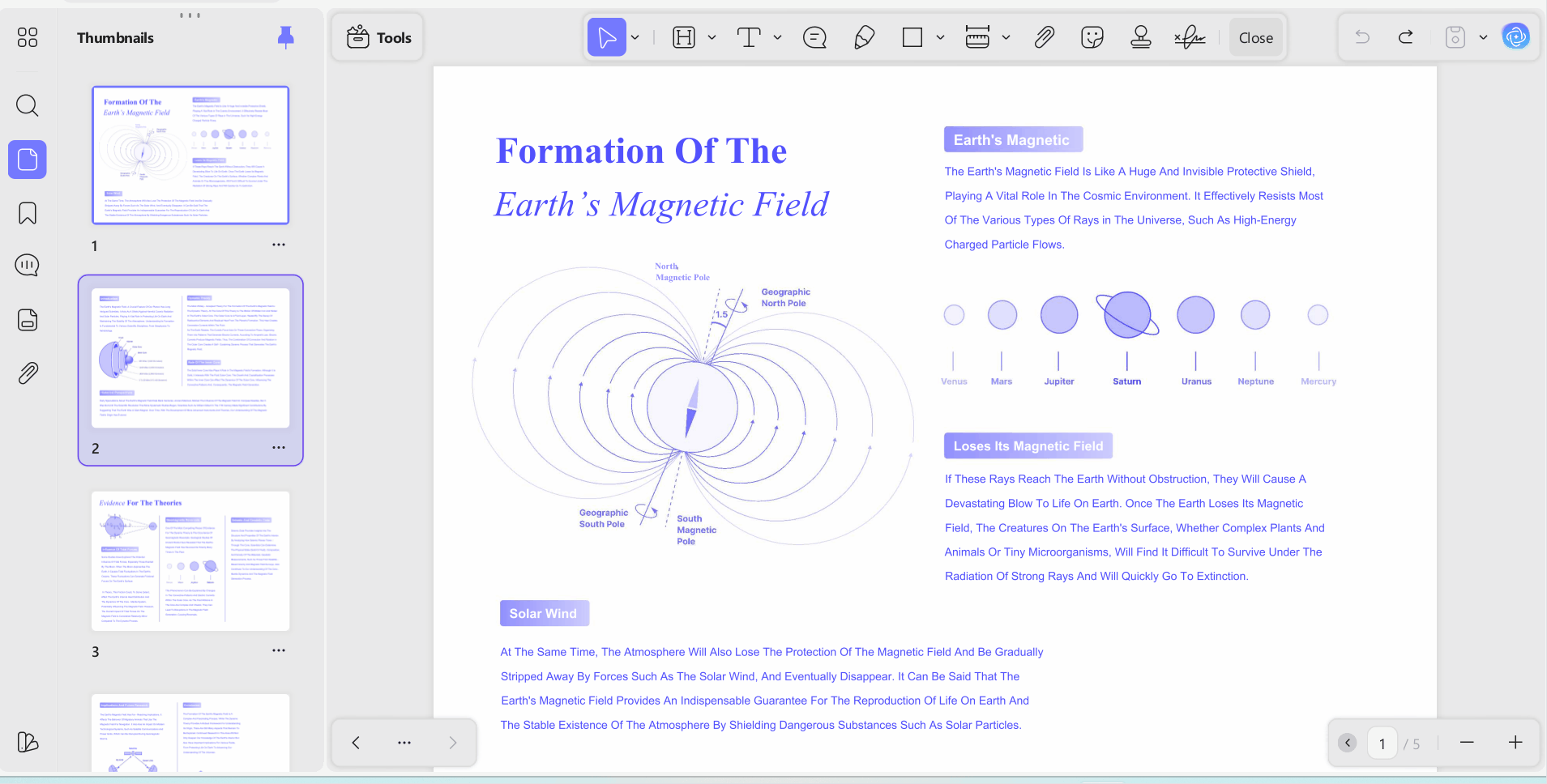Close the annotation toolbar
The width and height of the screenshot is (1547, 784).
point(1255,37)
